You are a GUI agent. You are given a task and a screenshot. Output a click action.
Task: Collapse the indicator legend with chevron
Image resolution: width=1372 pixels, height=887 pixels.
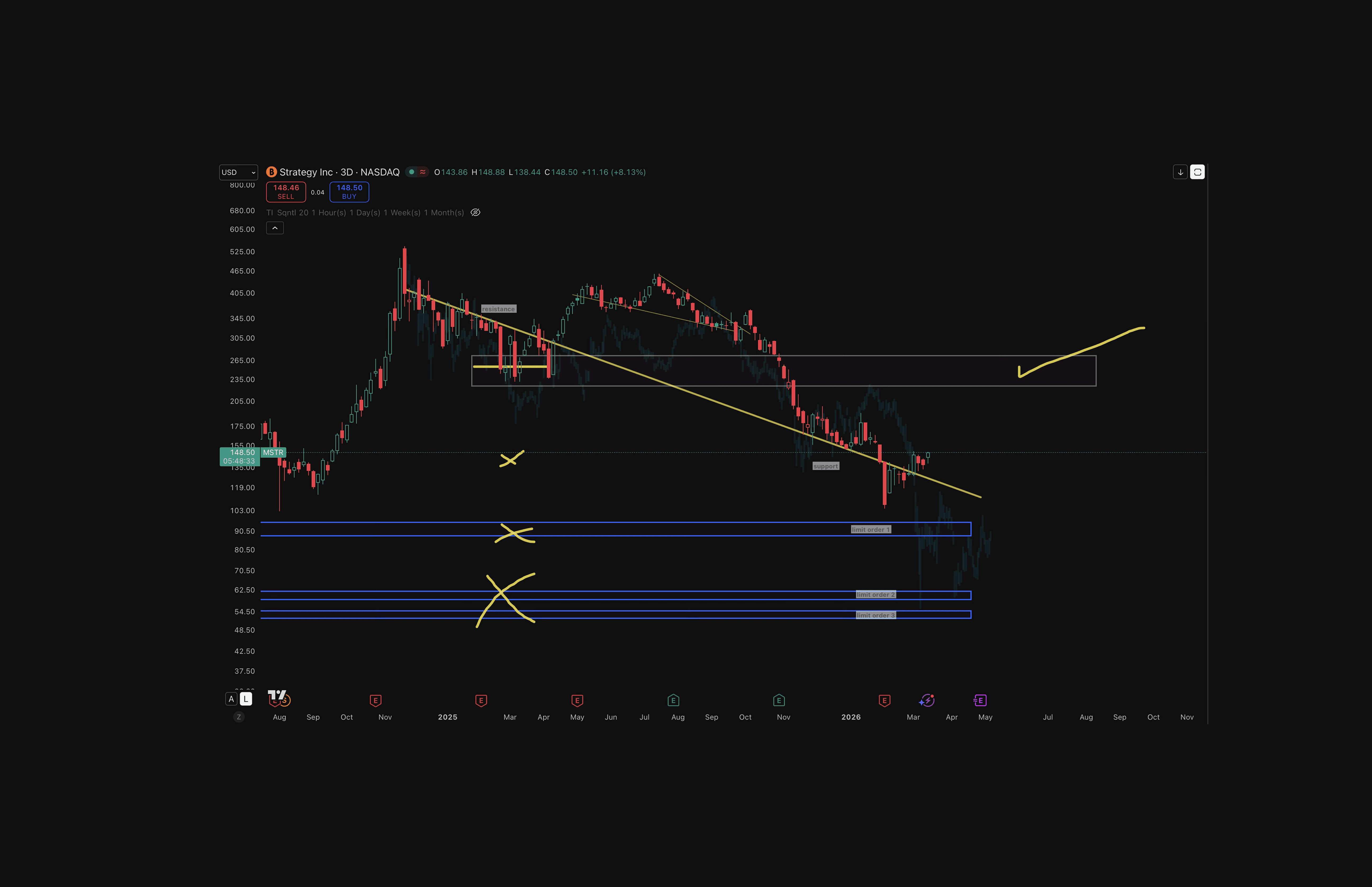point(275,228)
